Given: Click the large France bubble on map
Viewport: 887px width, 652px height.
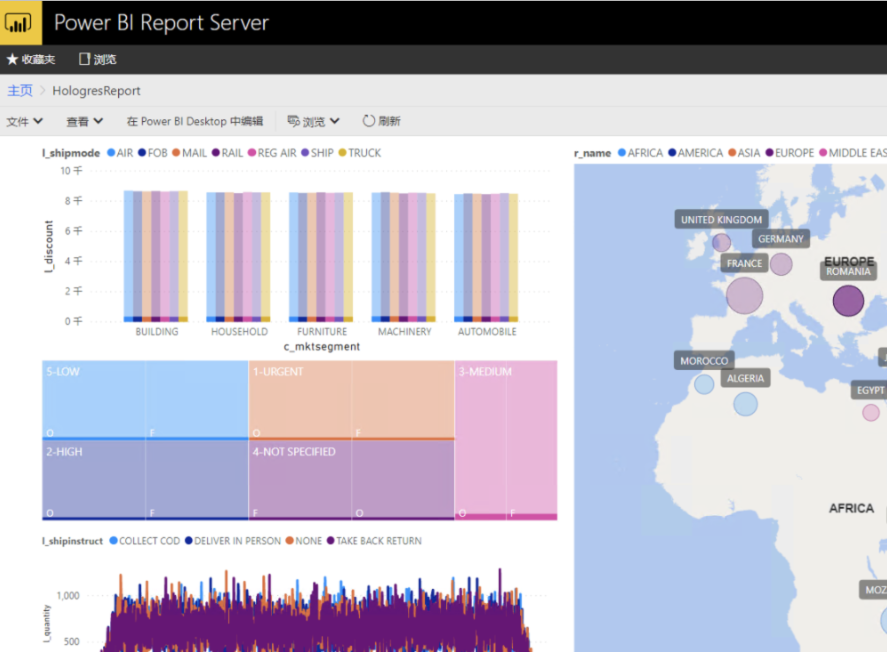Looking at the screenshot, I should 744,295.
